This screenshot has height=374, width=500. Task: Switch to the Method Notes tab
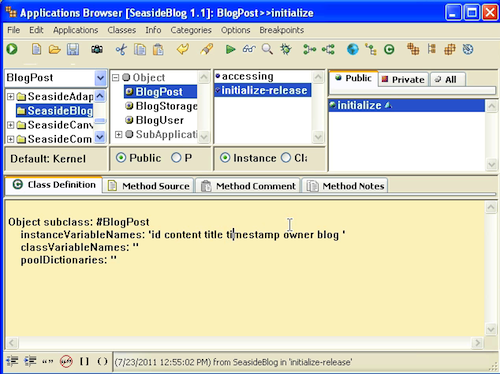[345, 186]
